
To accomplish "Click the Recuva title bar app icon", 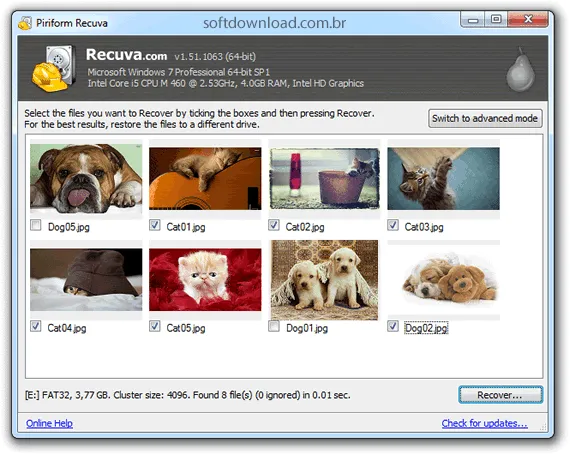I will point(25,23).
